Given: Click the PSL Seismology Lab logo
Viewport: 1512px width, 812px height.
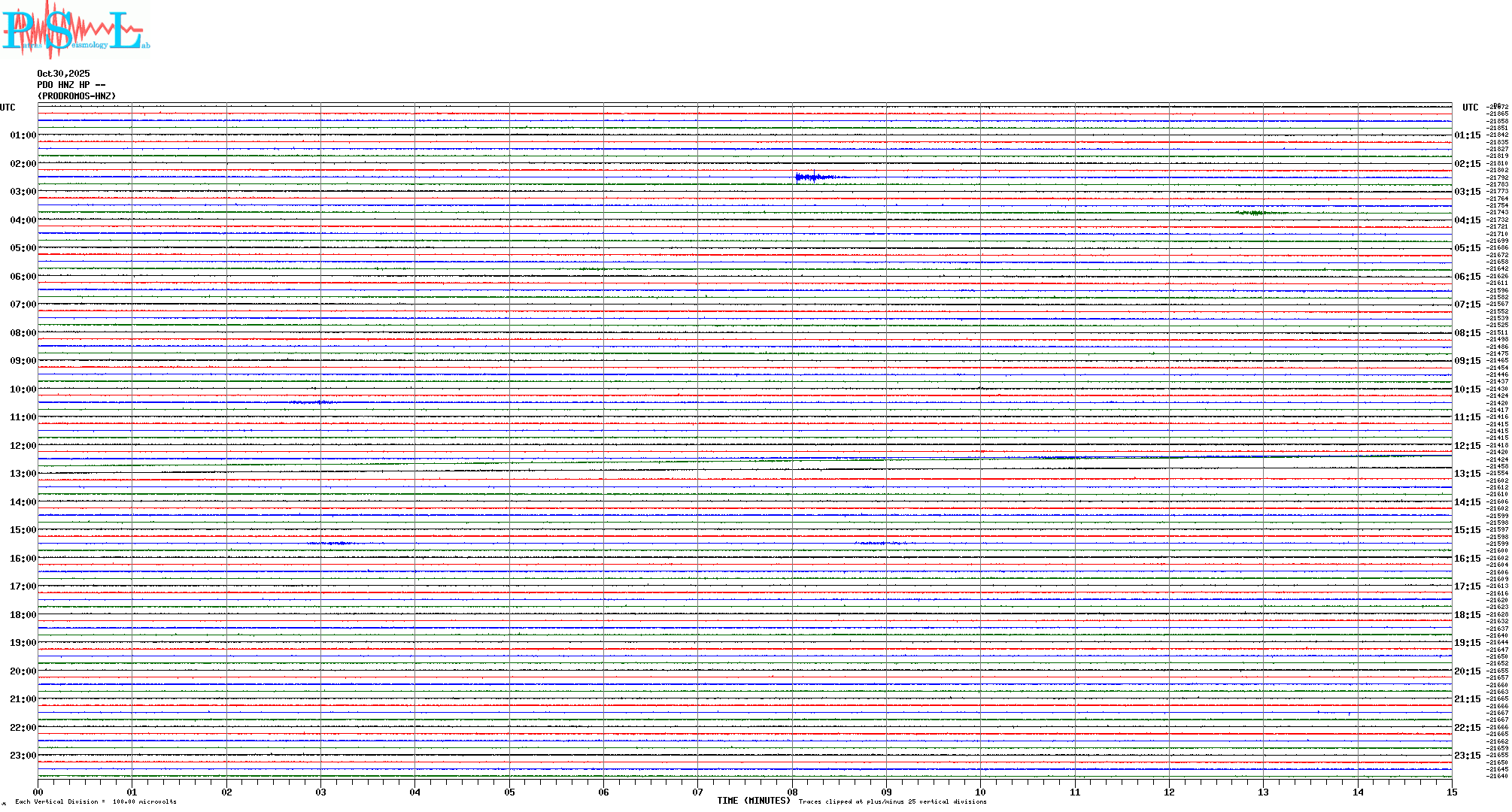Looking at the screenshot, I should [x=75, y=30].
